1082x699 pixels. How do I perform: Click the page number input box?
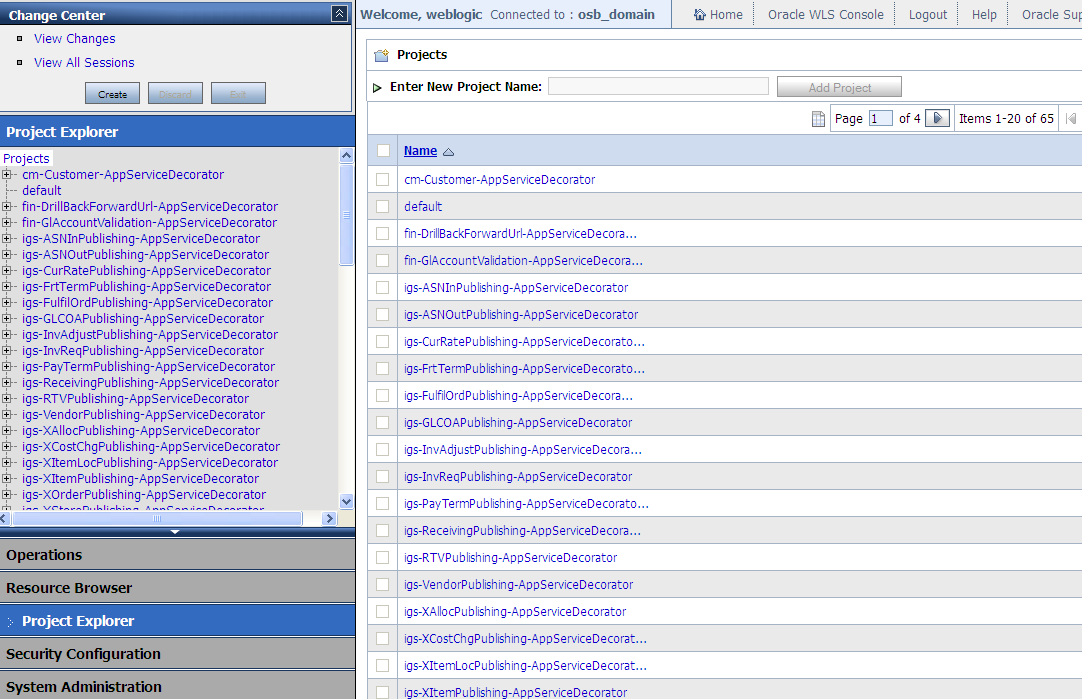[881, 119]
